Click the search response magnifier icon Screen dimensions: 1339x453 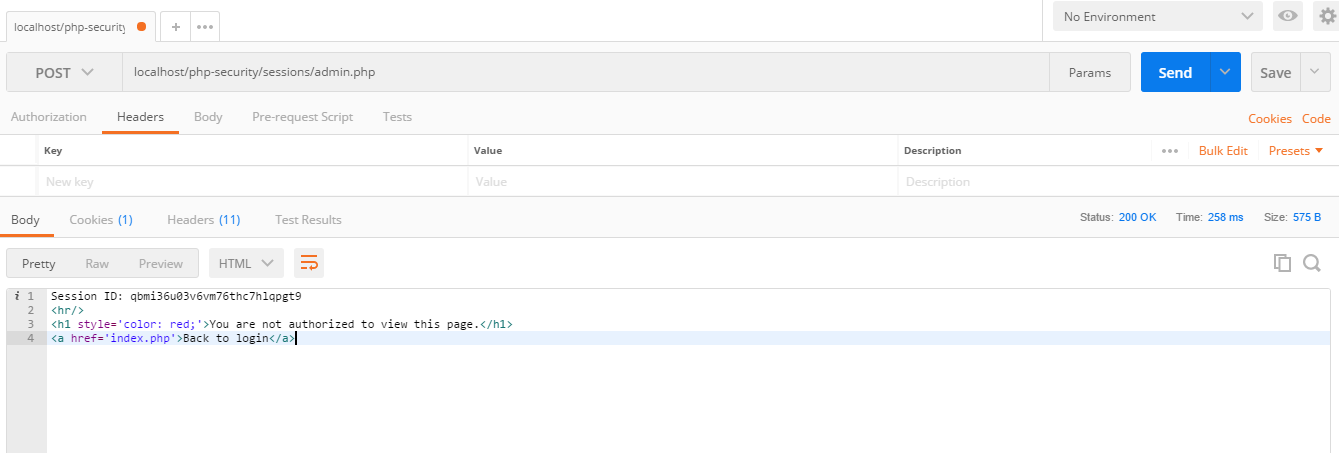pos(1312,263)
